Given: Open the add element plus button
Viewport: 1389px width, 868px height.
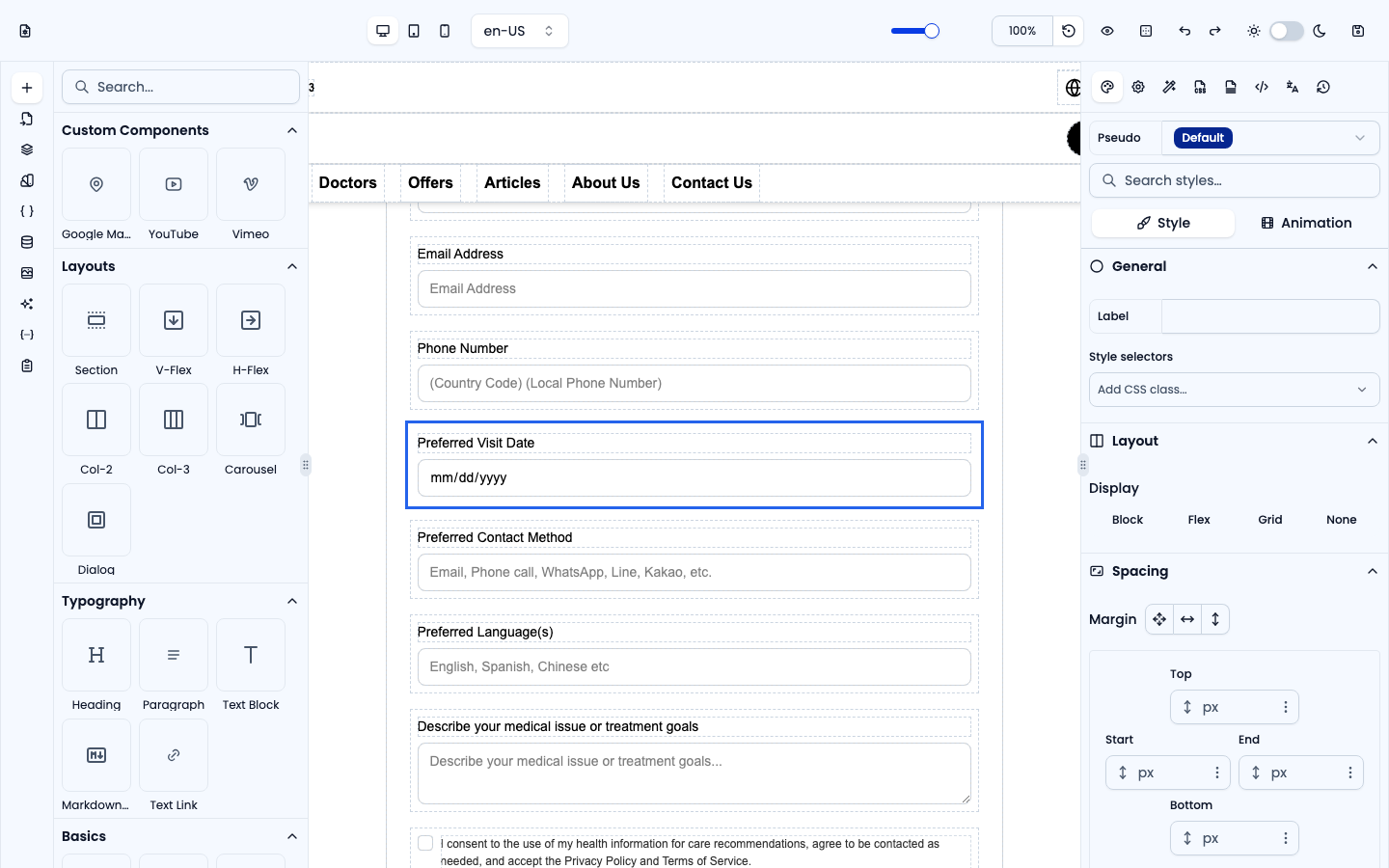Looking at the screenshot, I should pyautogui.click(x=27, y=88).
